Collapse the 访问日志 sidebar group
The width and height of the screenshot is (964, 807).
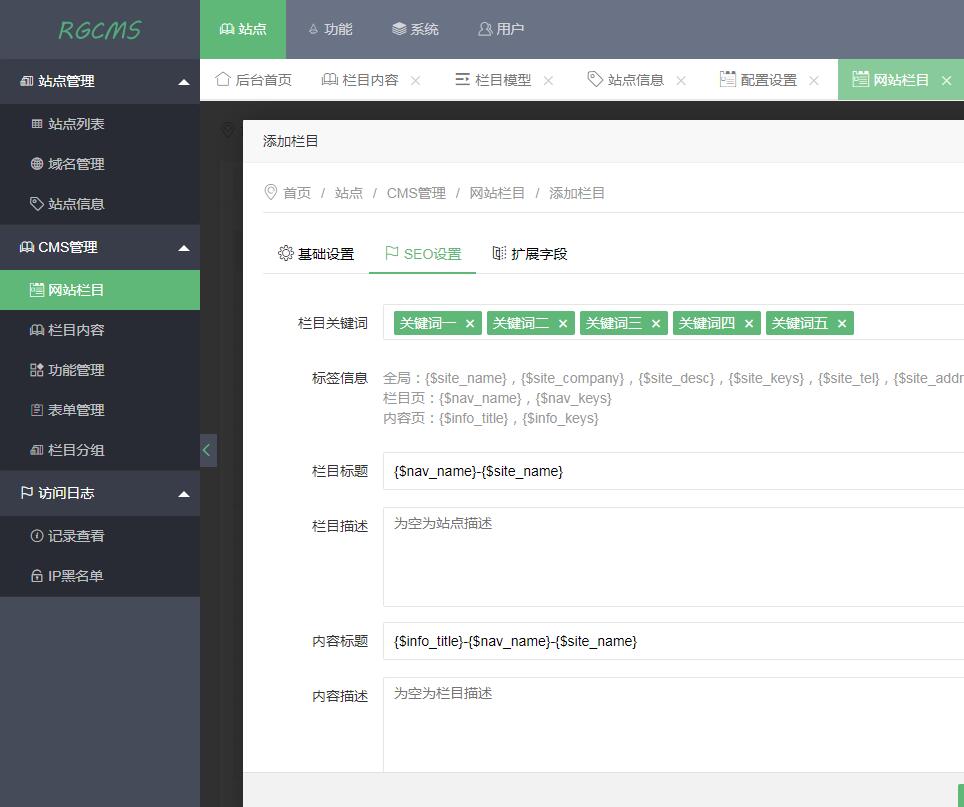click(x=100, y=493)
